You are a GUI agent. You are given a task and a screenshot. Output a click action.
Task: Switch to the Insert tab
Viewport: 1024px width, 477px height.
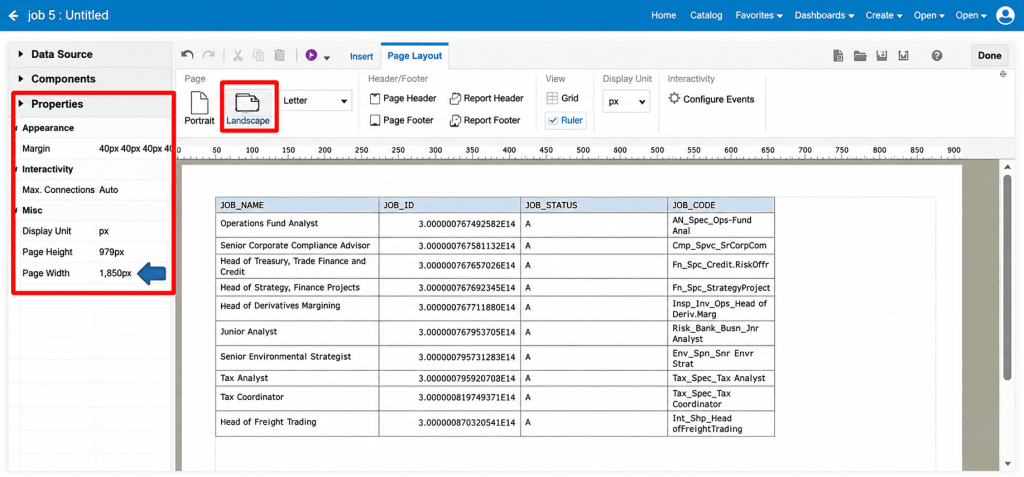pos(361,56)
